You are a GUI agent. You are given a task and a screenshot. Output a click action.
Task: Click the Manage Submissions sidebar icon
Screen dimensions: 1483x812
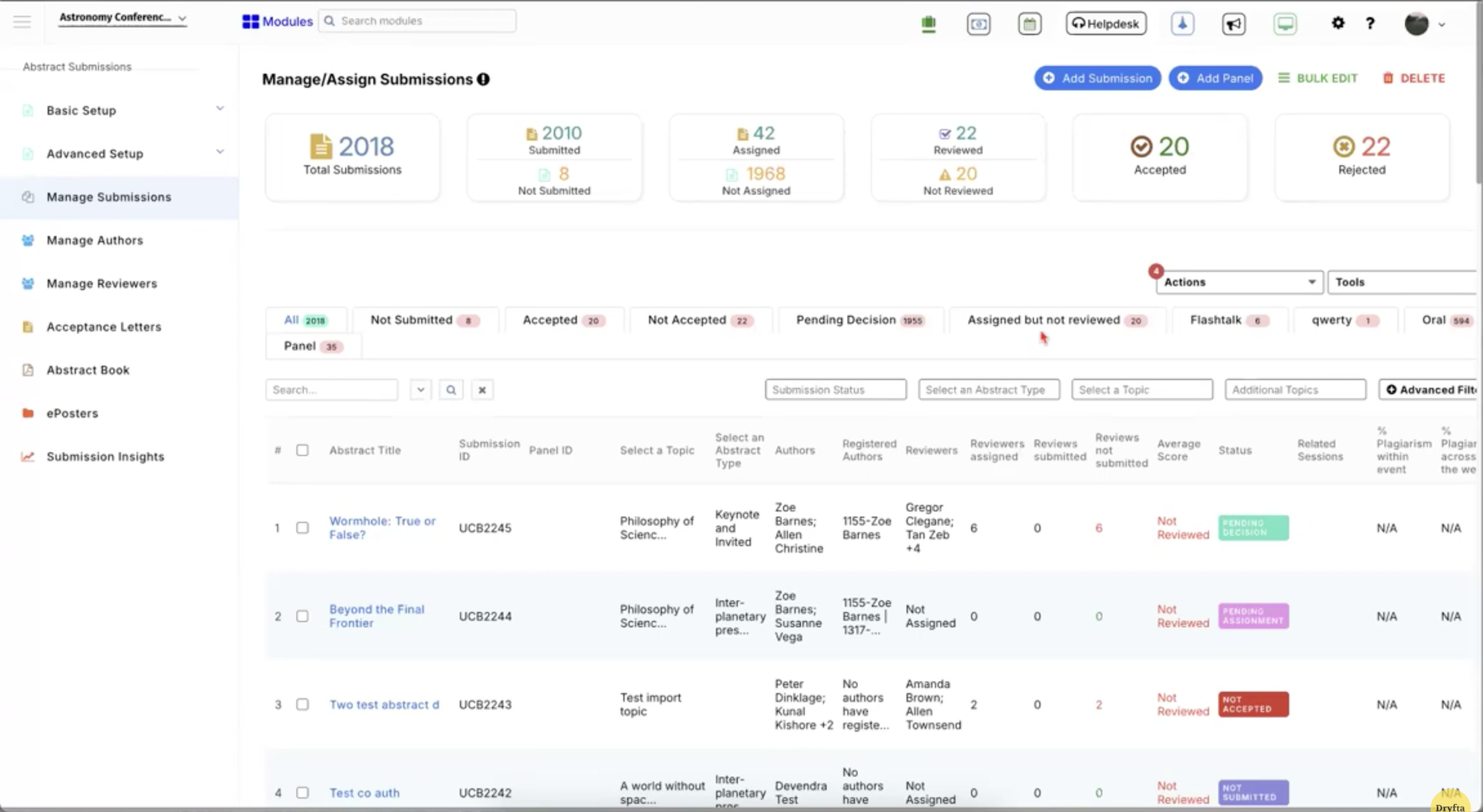pyautogui.click(x=28, y=197)
